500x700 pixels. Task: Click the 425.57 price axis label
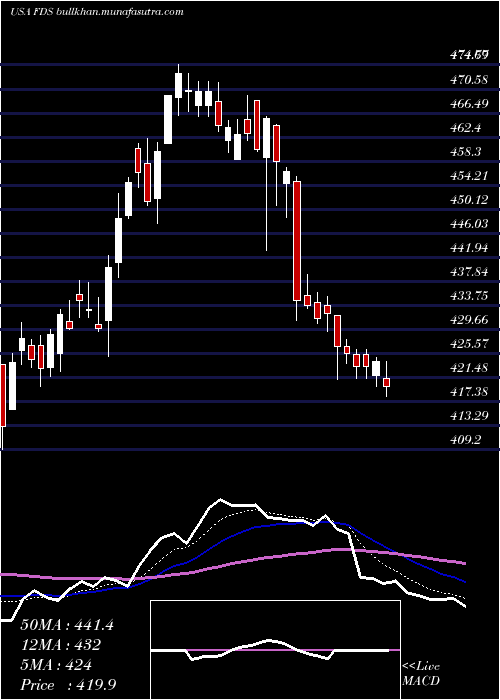tap(469, 344)
